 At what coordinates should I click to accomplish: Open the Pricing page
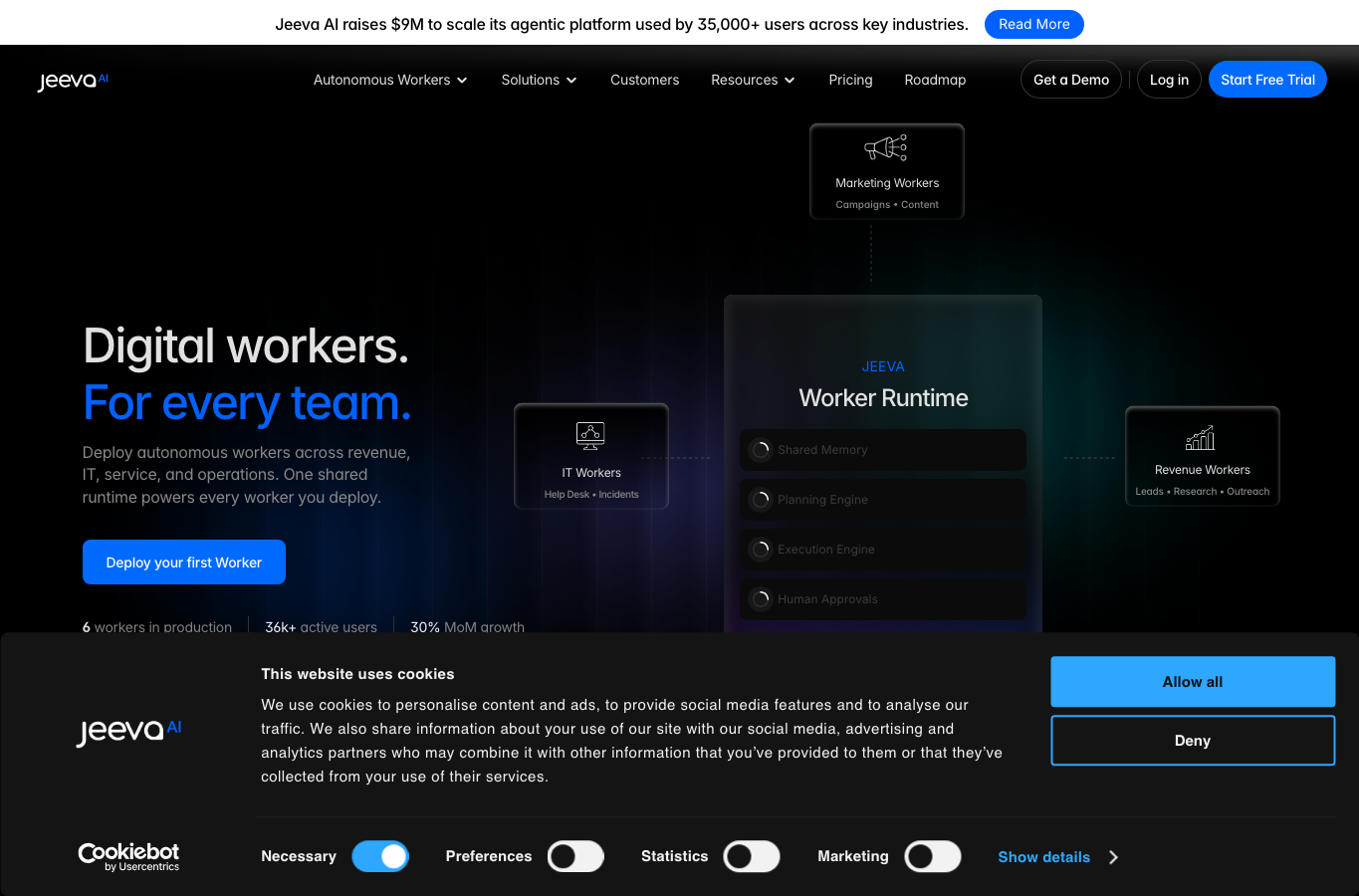(850, 80)
